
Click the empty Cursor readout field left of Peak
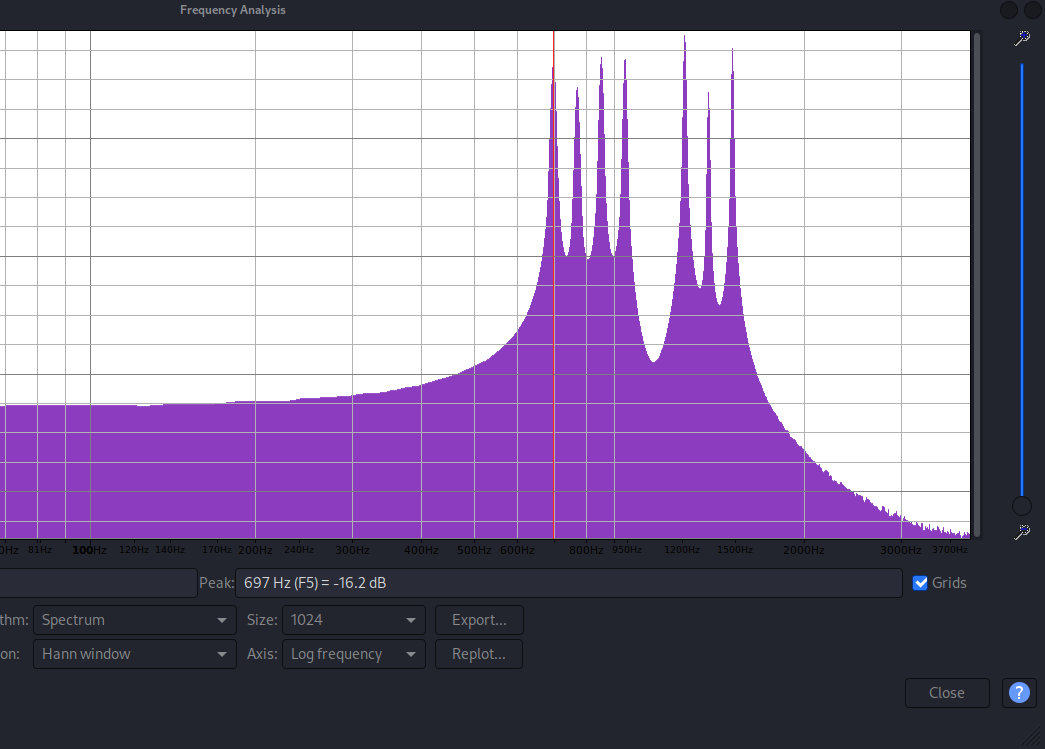(x=98, y=583)
